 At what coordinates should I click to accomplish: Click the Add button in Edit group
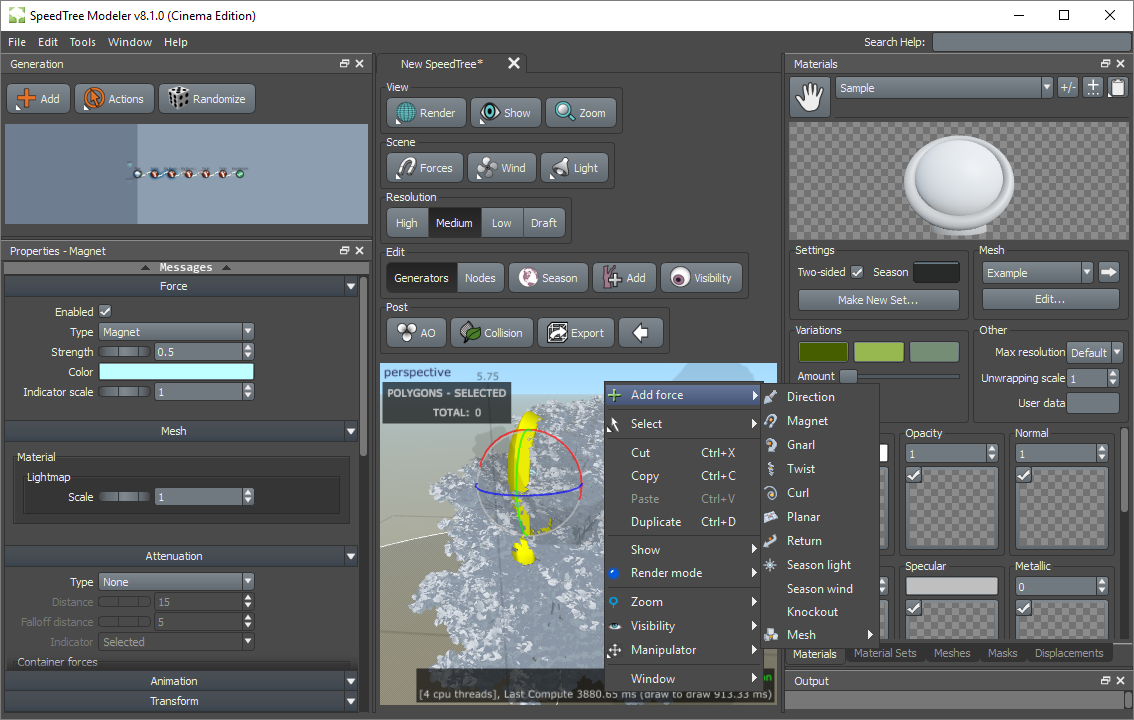point(624,278)
